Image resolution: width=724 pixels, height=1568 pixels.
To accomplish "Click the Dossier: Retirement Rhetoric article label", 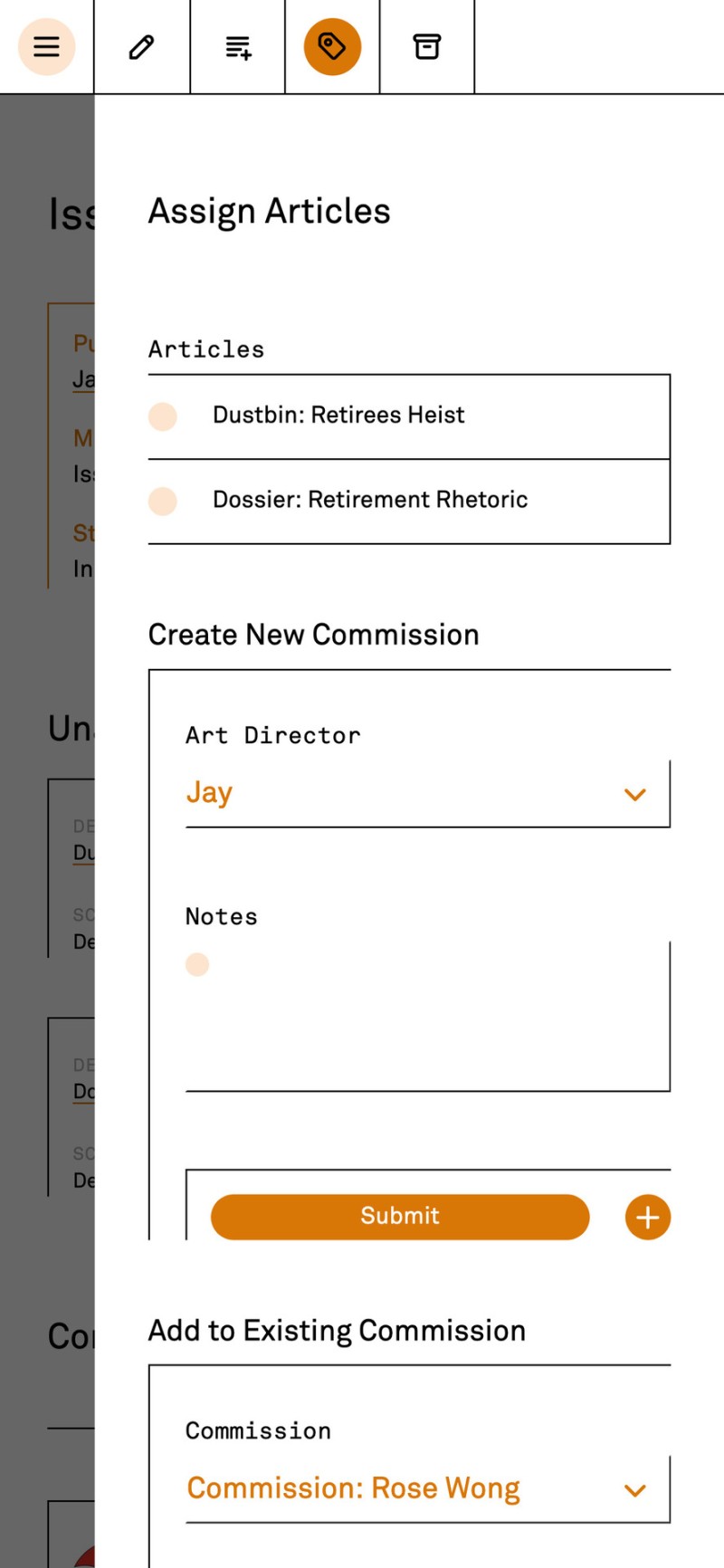I will tap(369, 500).
